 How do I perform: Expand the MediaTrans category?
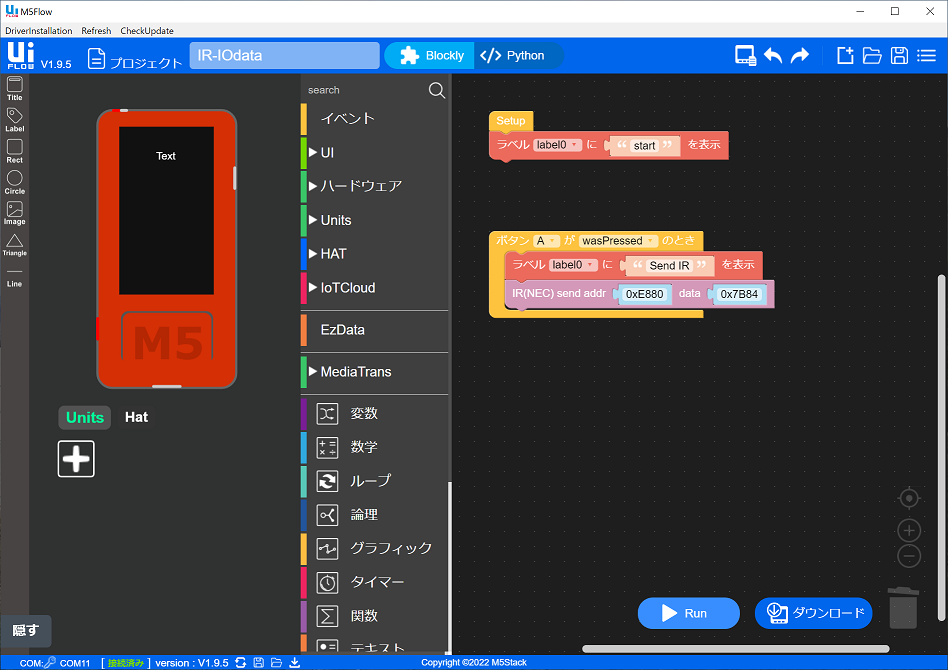pyautogui.click(x=375, y=372)
